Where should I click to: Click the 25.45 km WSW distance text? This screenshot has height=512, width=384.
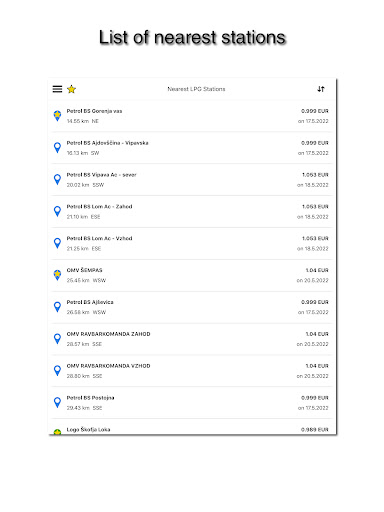(86, 280)
